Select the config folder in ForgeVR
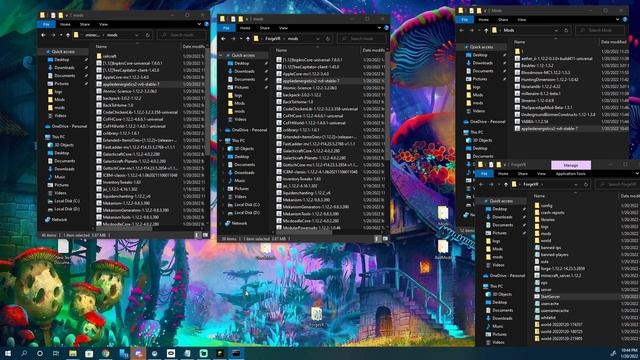Viewport: 640px width, 360px height. pyautogui.click(x=544, y=206)
